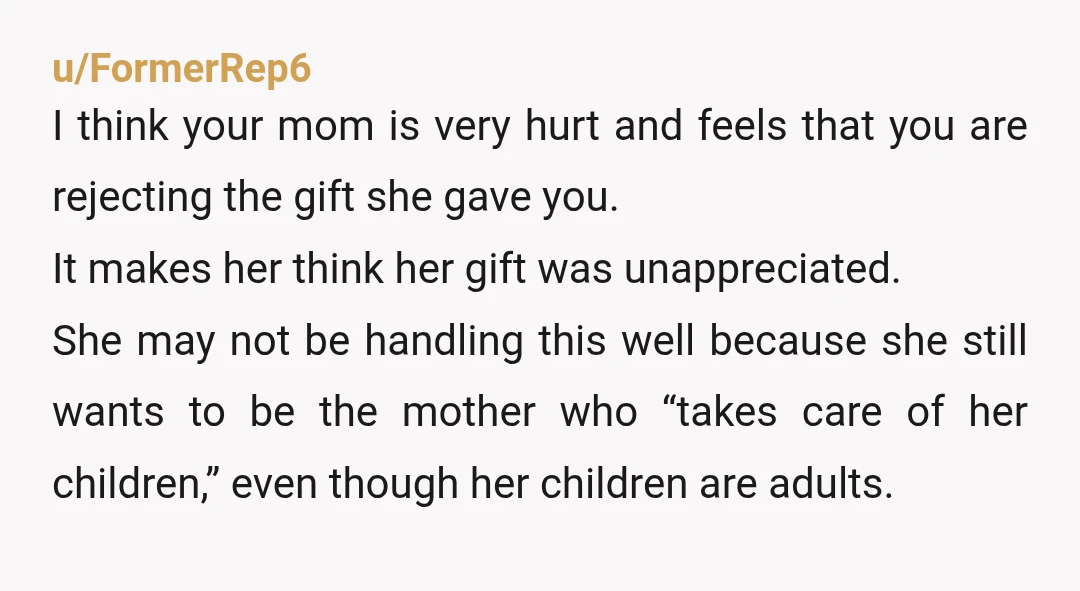This screenshot has height=591, width=1080.
Task: Click the word "mom" in the first line
Action: 325,127
